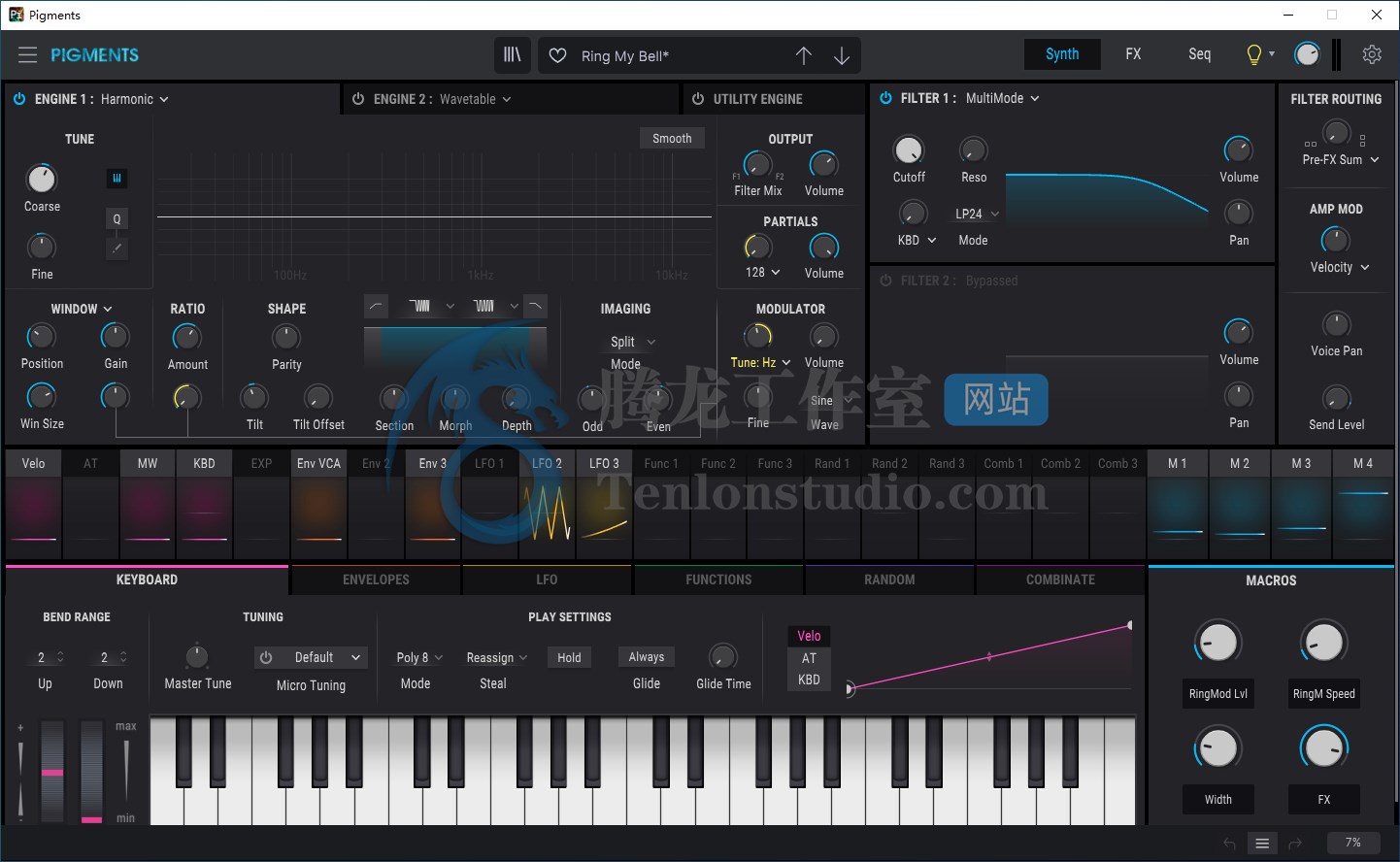Open the 128 partials count dropdown

763,273
